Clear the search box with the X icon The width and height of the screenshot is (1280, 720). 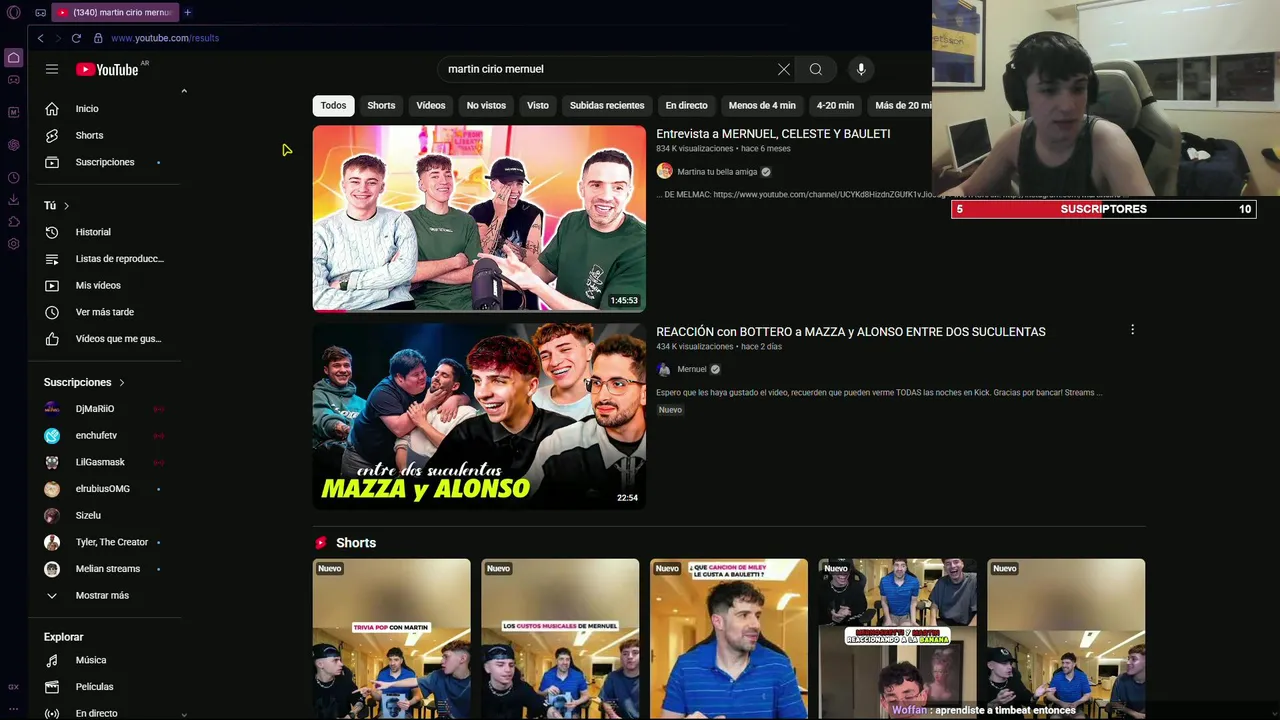(784, 69)
